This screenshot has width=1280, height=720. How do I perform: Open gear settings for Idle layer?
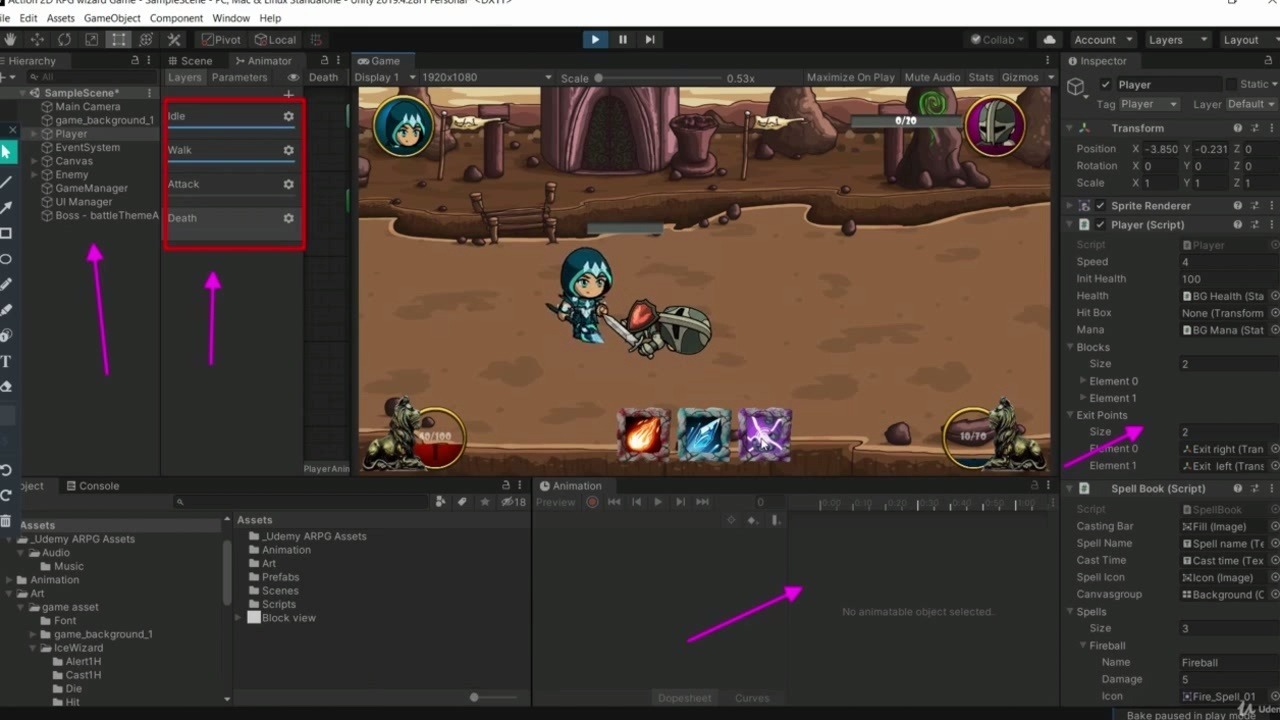(288, 116)
